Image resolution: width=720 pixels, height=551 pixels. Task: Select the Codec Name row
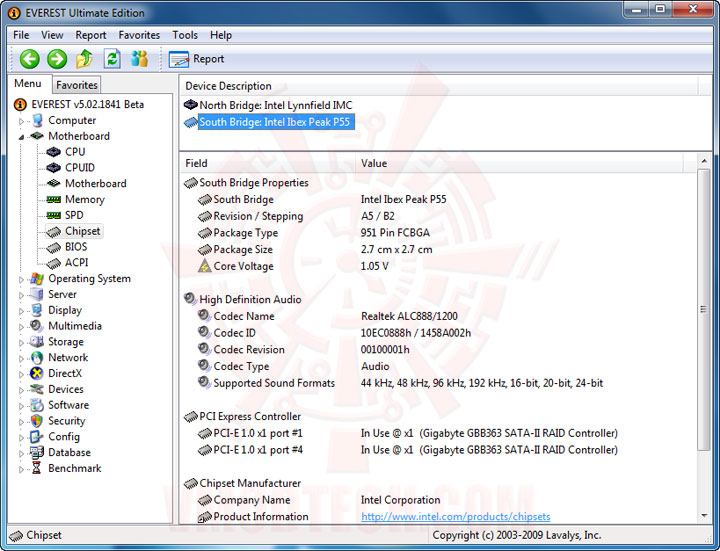[439, 316]
